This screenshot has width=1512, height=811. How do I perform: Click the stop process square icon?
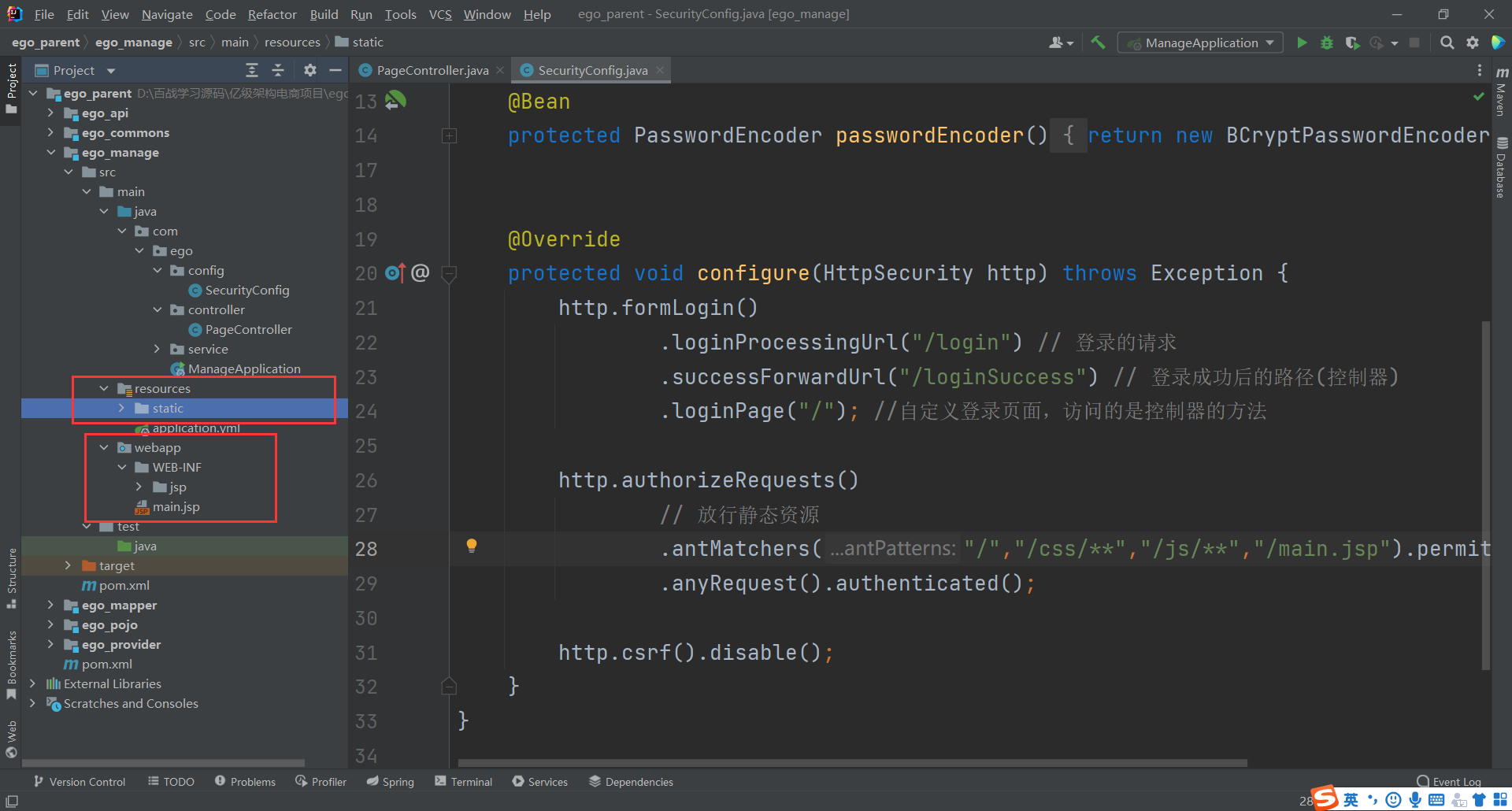[1414, 43]
